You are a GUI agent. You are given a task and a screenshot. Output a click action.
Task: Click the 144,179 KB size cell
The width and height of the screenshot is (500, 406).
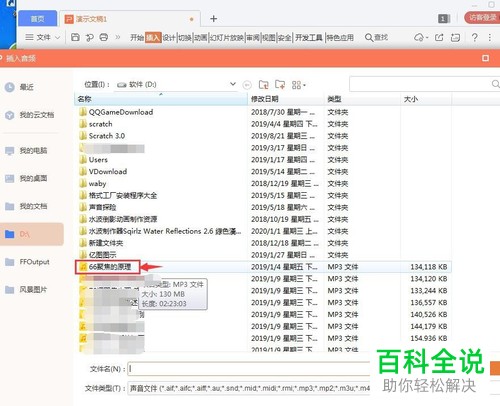tap(429, 326)
